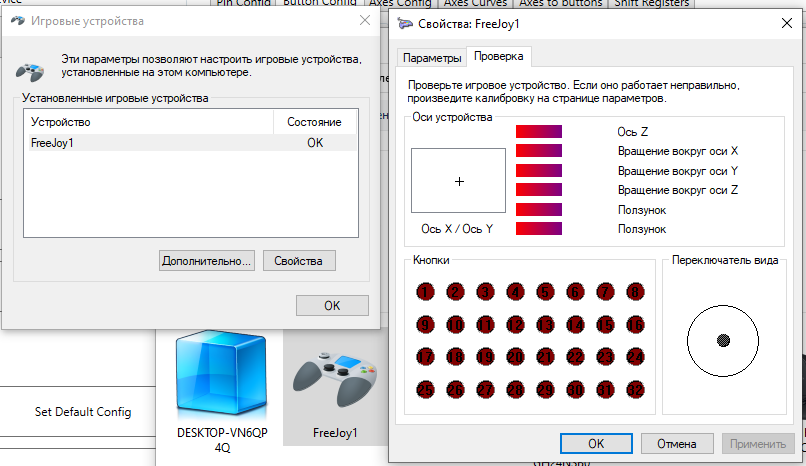The width and height of the screenshot is (806, 466).
Task: Click the joystick icon in Свойства: FreeJoy1 title bar
Action: [405, 24]
